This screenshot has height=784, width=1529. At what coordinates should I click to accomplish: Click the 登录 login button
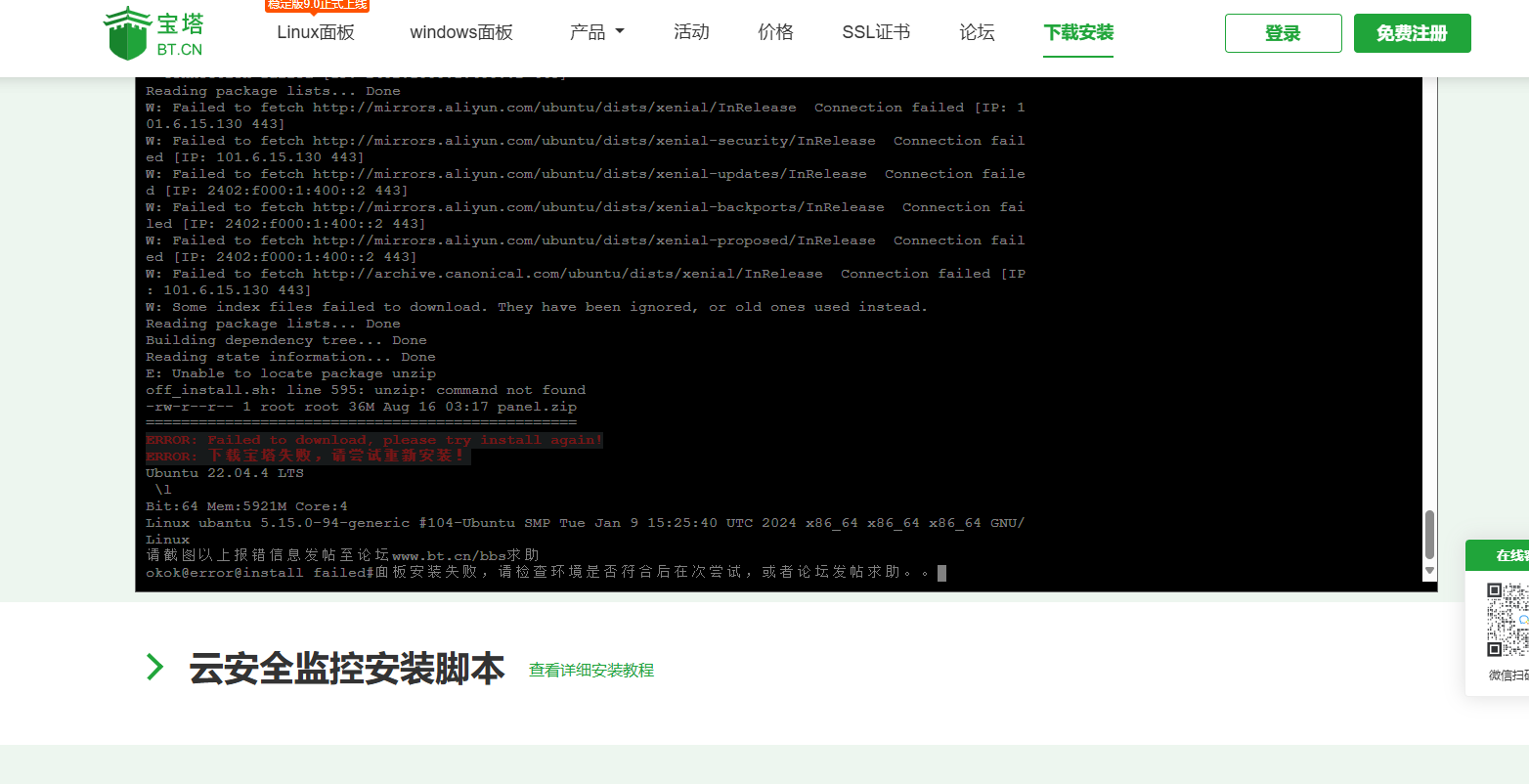pyautogui.click(x=1283, y=33)
